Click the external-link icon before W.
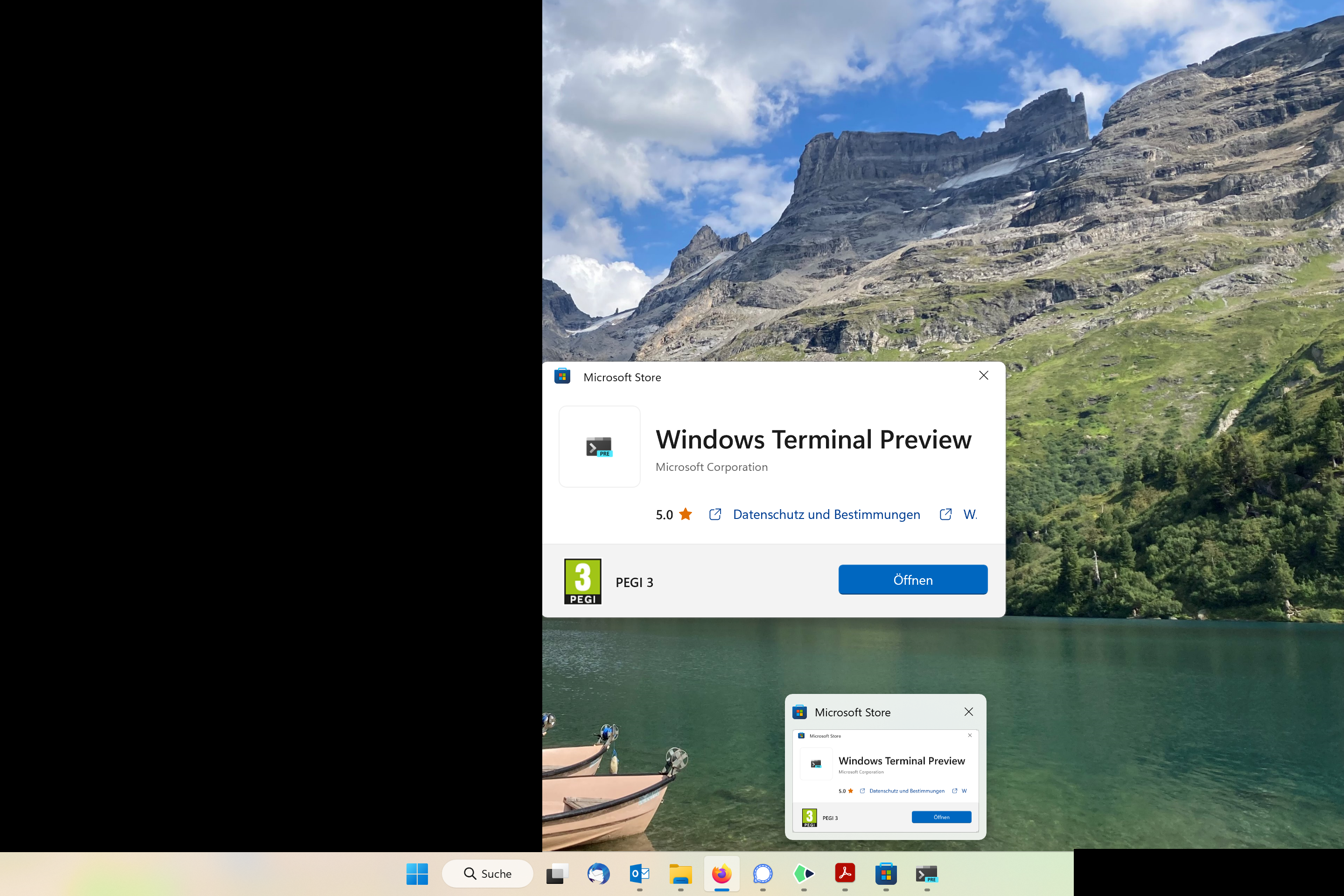 coord(946,514)
